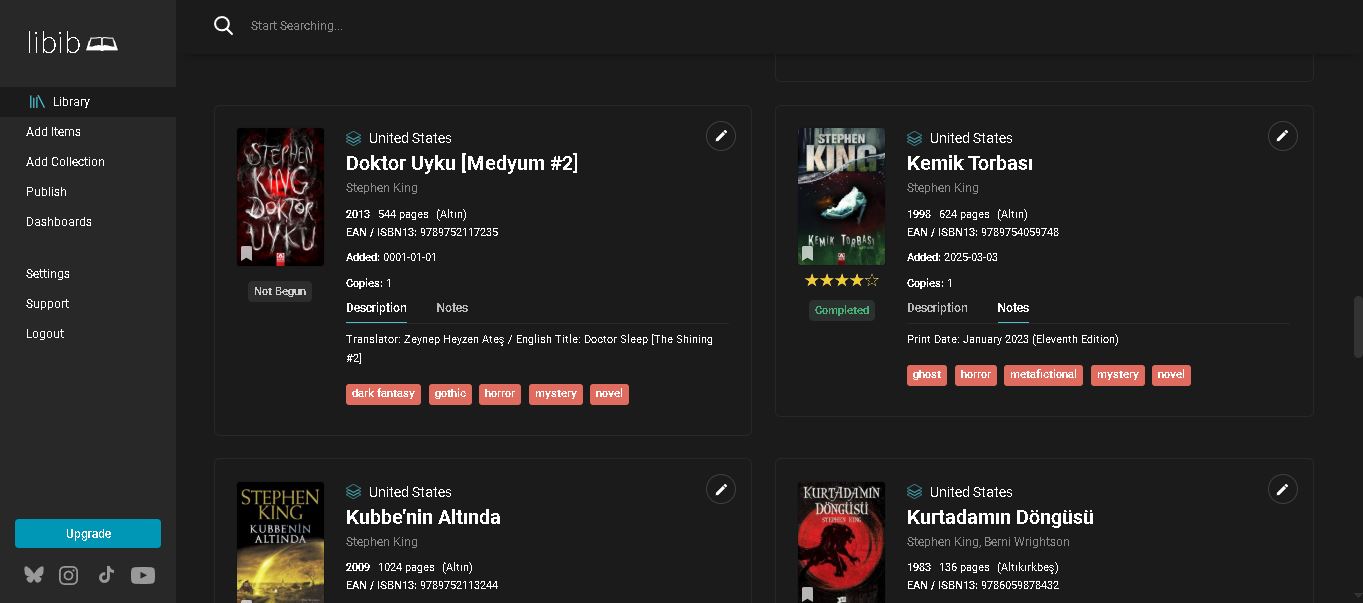
Task: Toggle bookmark on Kemik Torbası cover
Action: coord(808,254)
